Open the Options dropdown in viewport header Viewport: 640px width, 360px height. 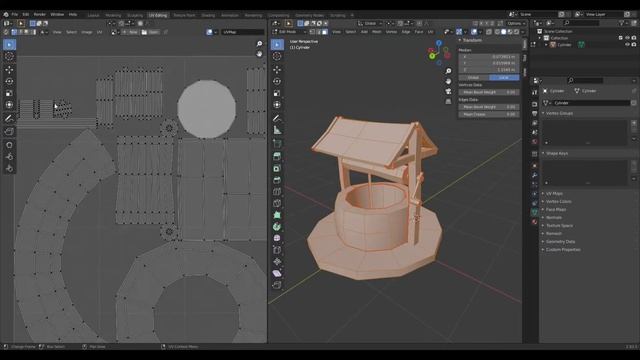click(516, 23)
